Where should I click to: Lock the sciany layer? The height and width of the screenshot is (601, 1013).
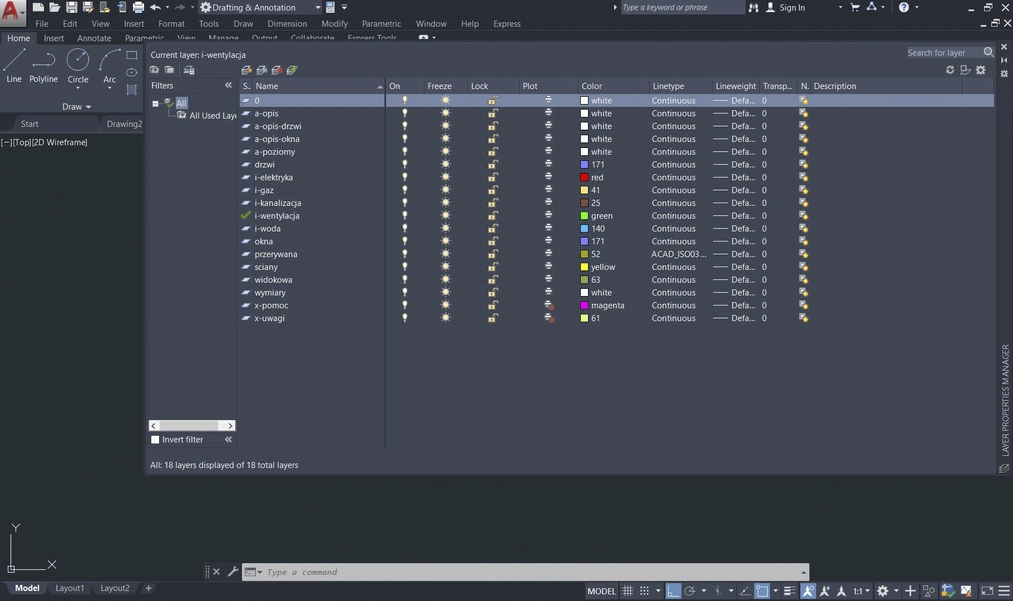(493, 267)
